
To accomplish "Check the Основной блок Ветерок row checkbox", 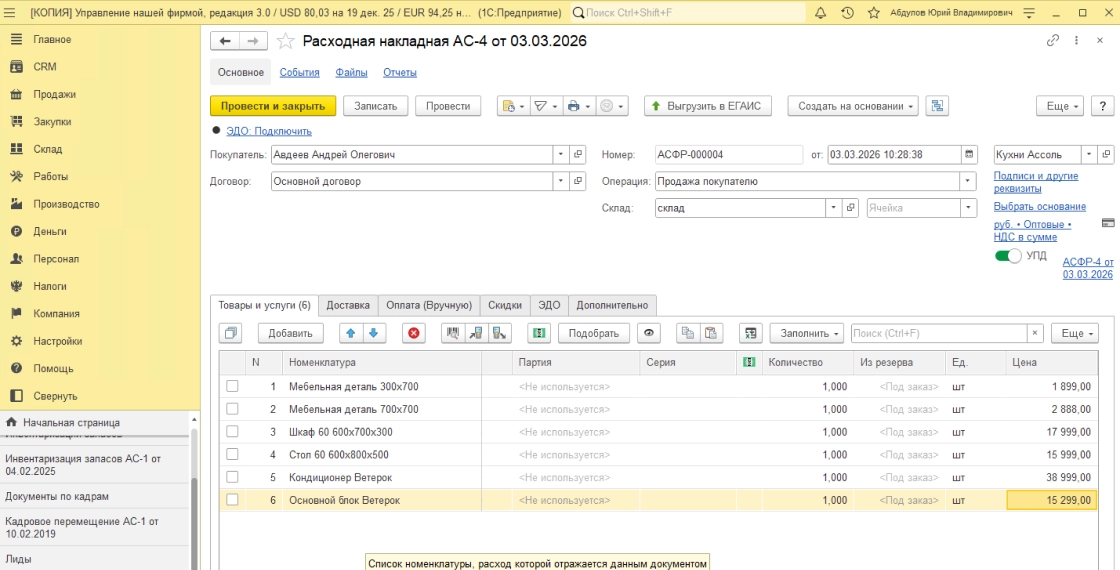I will pos(232,500).
